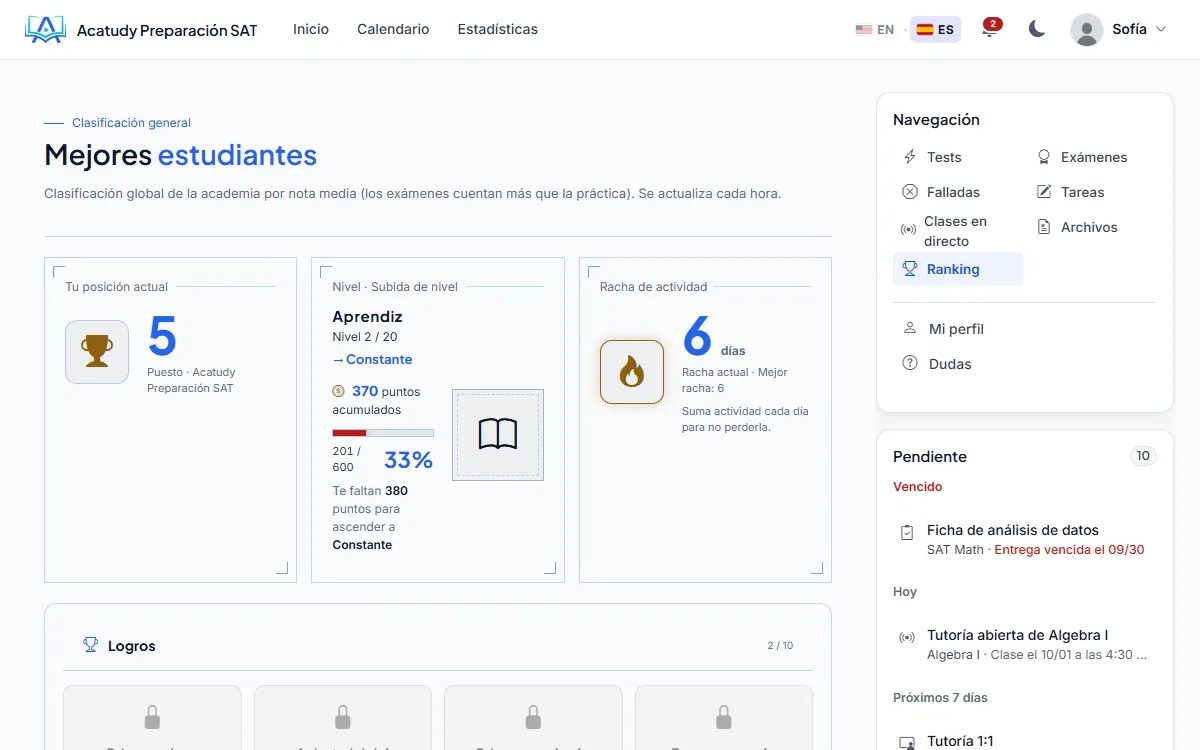Screen dimensions: 1200x750
Task: Click the Mi perfil person icon
Action: click(910, 328)
